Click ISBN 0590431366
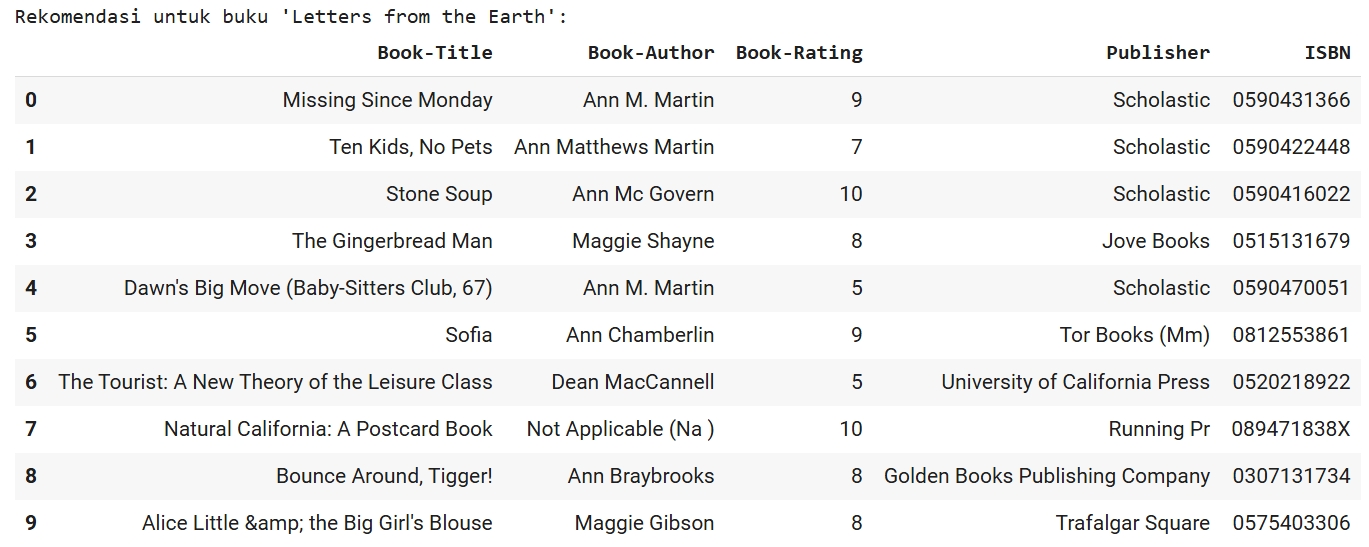The width and height of the screenshot is (1369, 547). 1291,100
